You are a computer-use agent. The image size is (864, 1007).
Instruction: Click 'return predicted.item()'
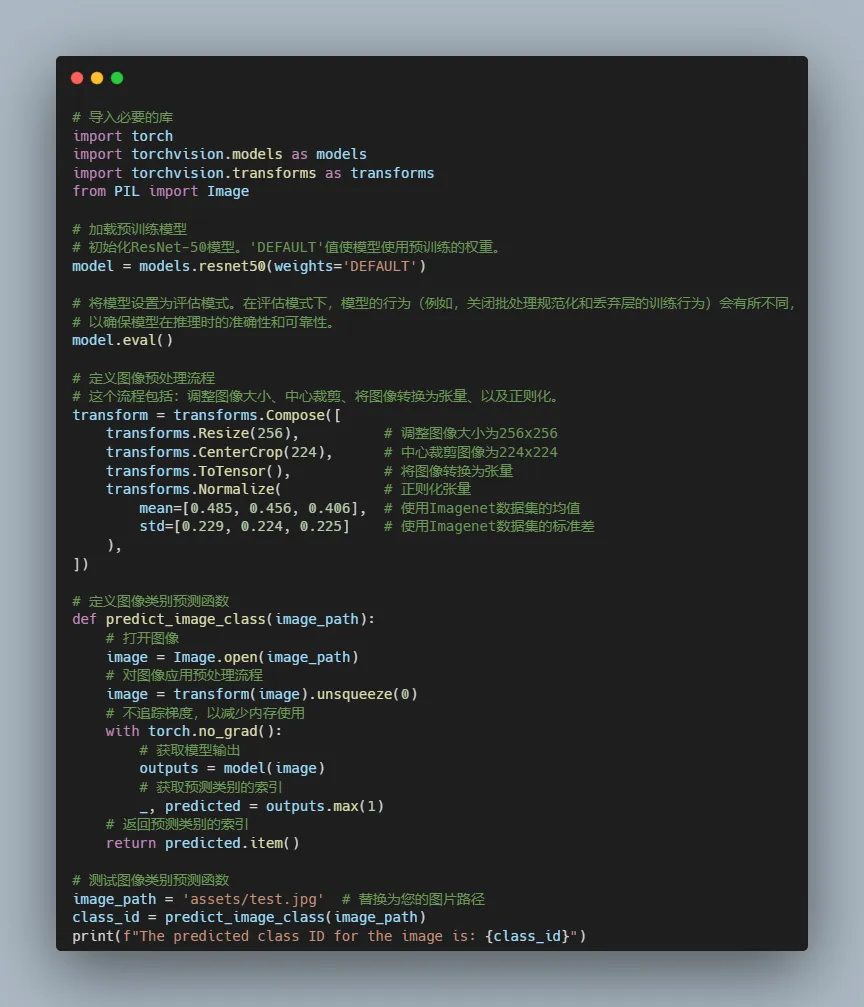coord(202,843)
